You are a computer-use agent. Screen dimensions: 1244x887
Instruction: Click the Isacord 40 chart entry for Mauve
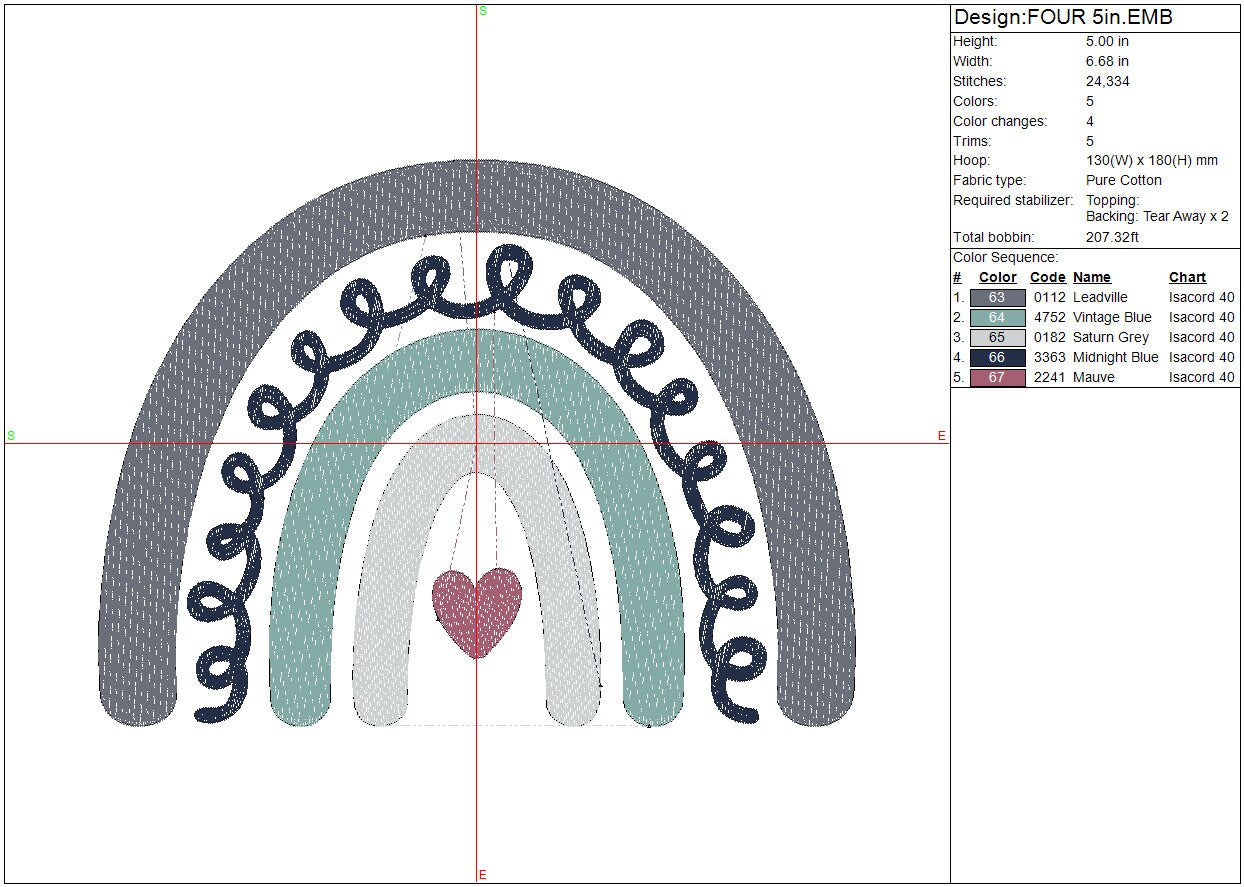(x=1201, y=377)
